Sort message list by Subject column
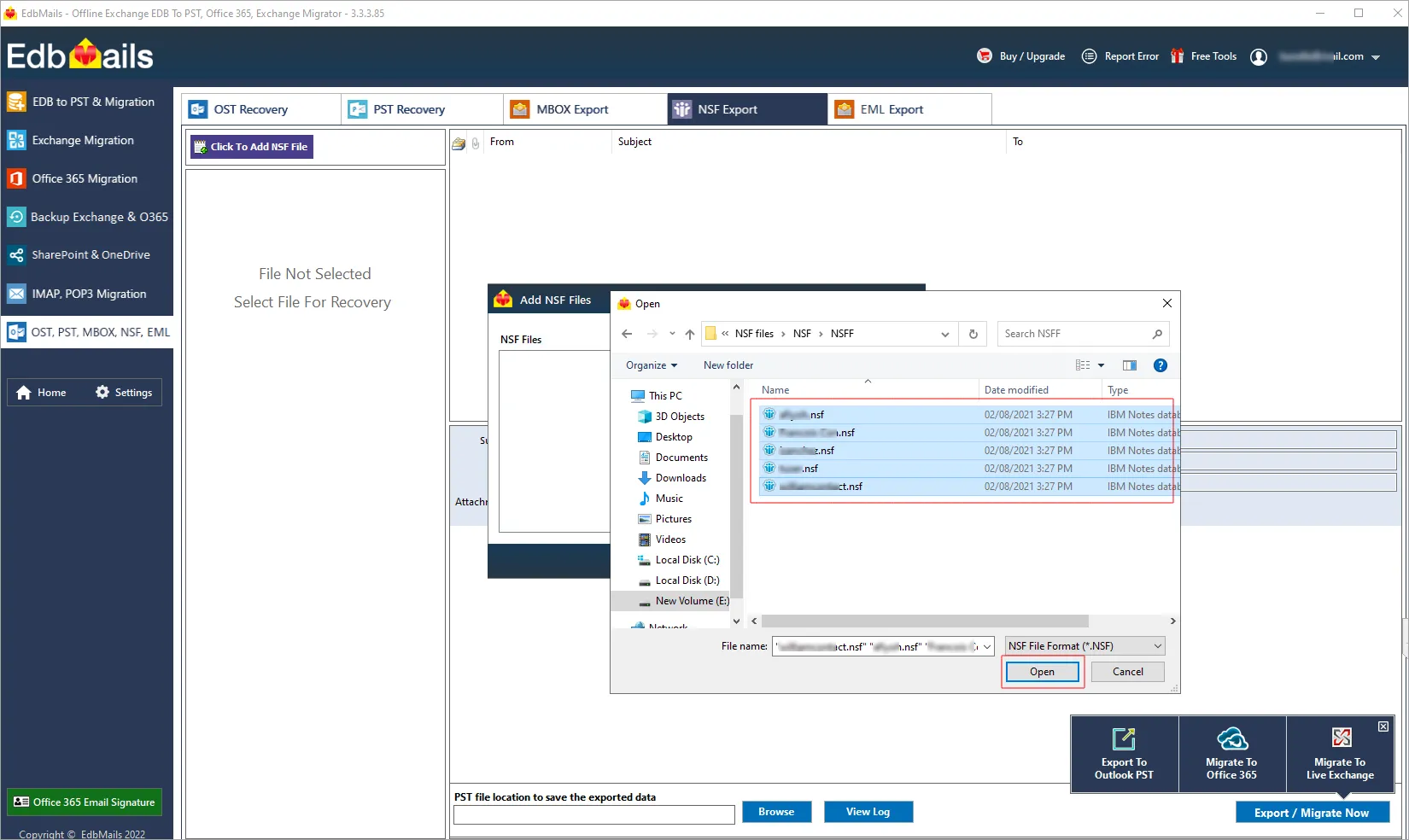The image size is (1409, 840). click(x=634, y=142)
